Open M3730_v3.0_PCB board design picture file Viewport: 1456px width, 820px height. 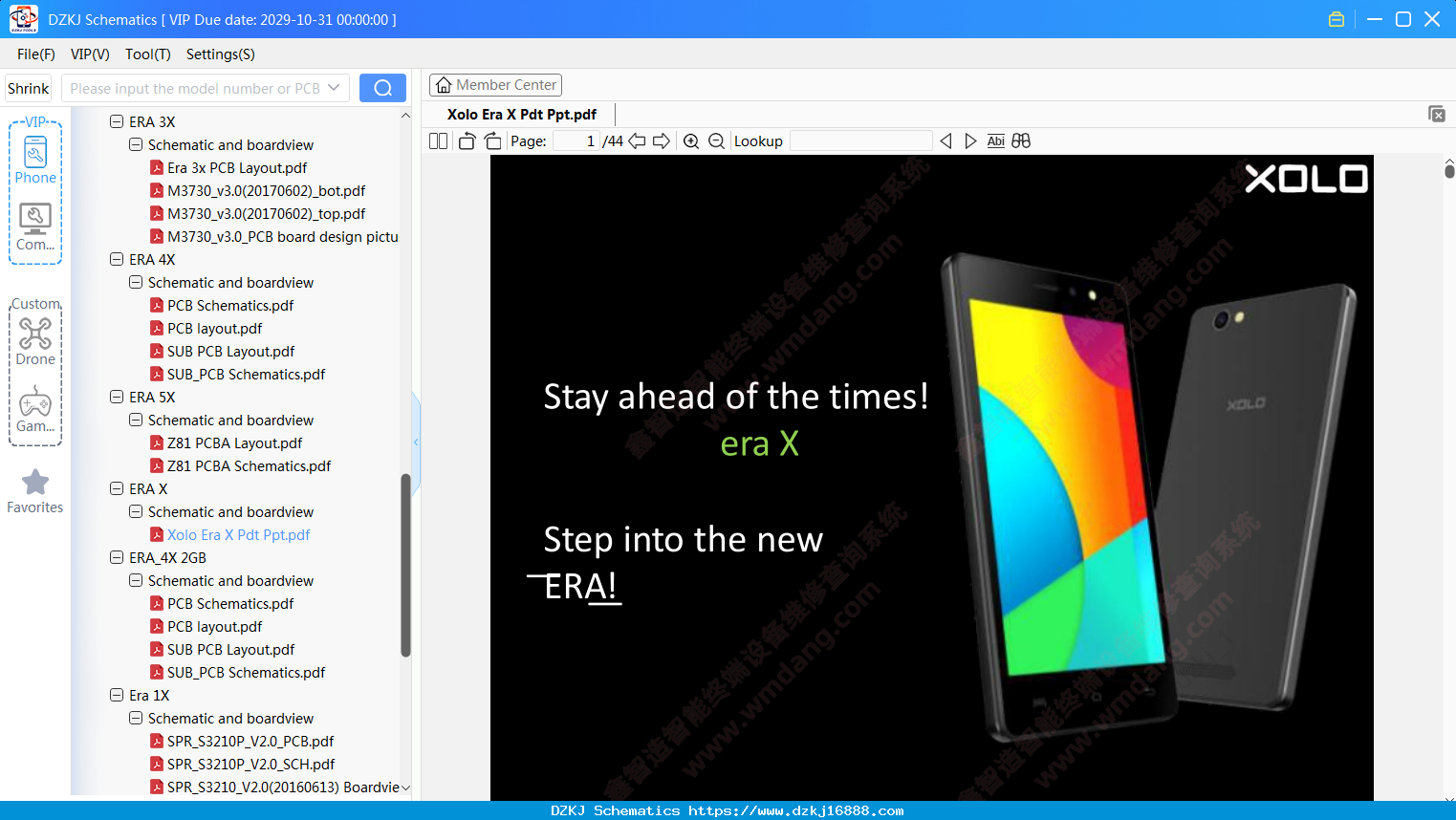pyautogui.click(x=283, y=236)
